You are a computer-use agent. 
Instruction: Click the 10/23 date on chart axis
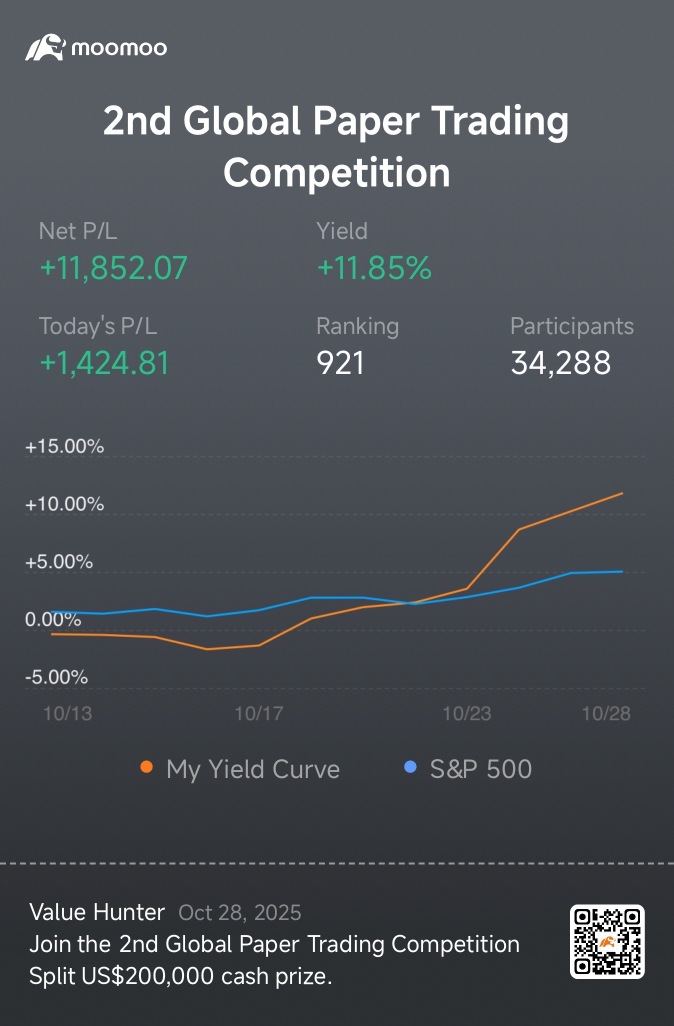coord(466,714)
